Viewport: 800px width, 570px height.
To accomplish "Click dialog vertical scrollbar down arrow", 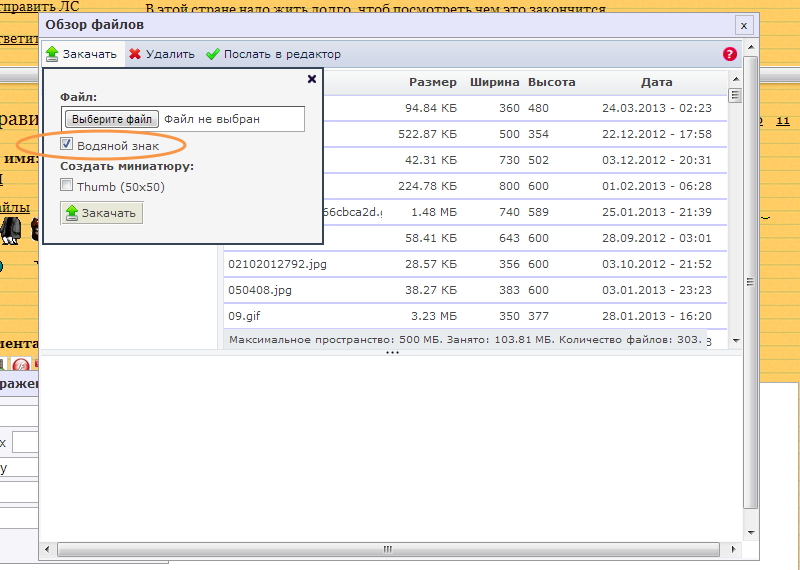I will 751,532.
